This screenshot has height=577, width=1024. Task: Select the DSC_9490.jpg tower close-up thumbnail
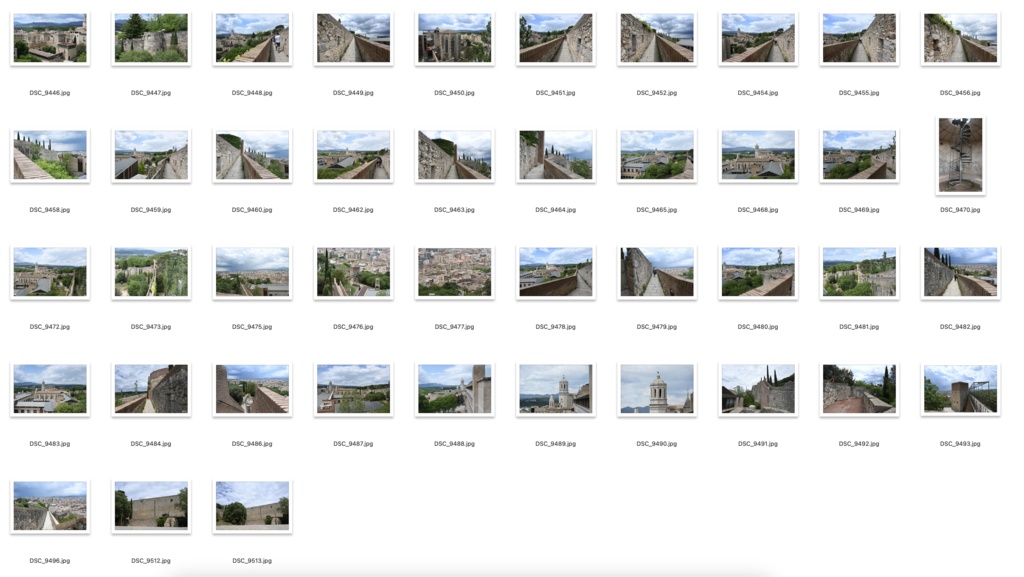pyautogui.click(x=657, y=389)
